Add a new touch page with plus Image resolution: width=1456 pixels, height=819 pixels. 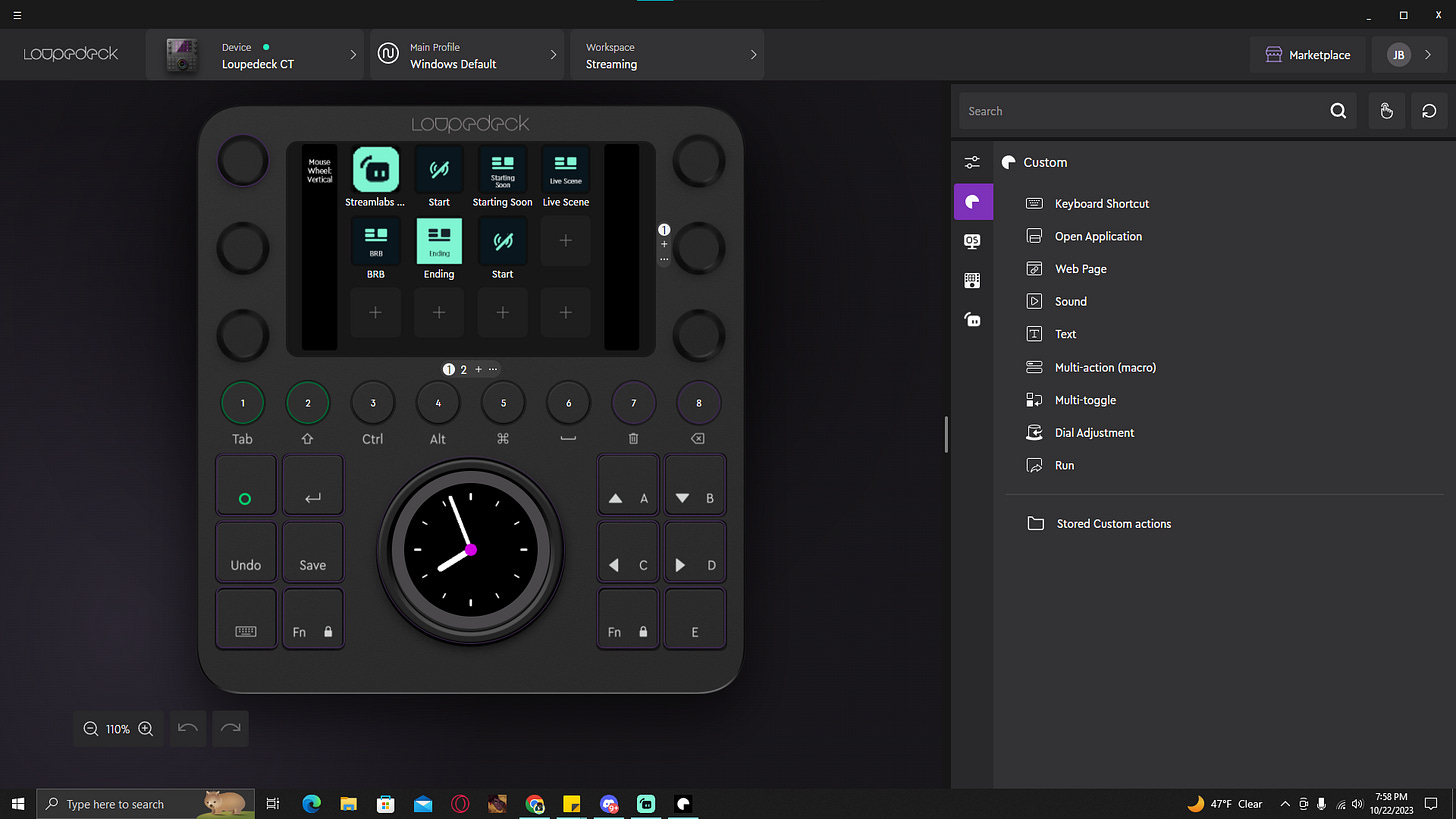pyautogui.click(x=478, y=369)
